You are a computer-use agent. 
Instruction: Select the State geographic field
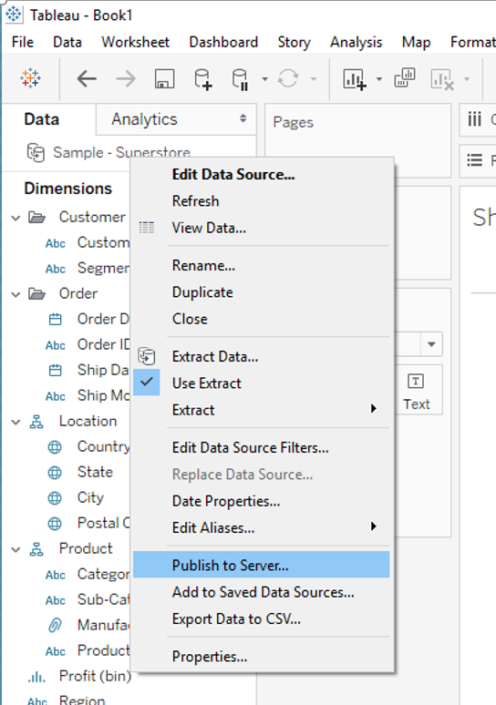95,472
